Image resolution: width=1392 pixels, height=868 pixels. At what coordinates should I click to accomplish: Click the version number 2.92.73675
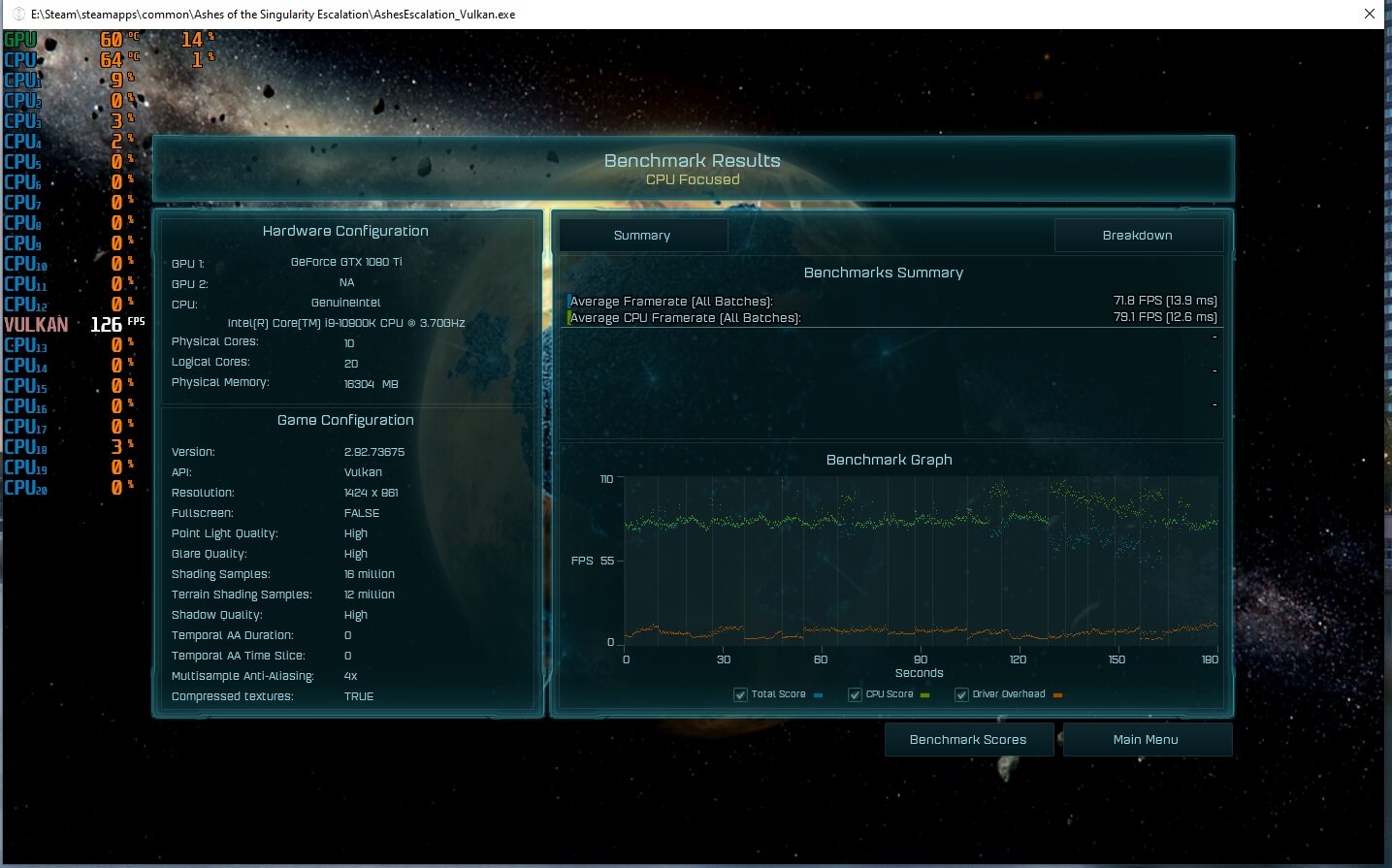point(374,452)
